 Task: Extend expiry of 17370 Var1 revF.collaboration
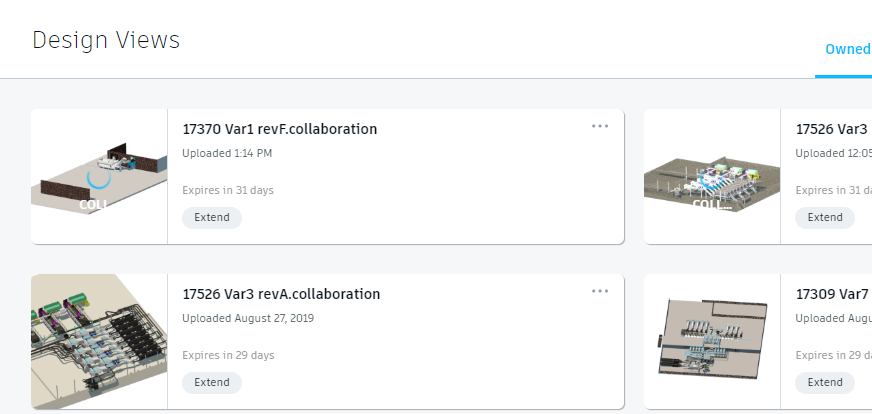click(212, 217)
